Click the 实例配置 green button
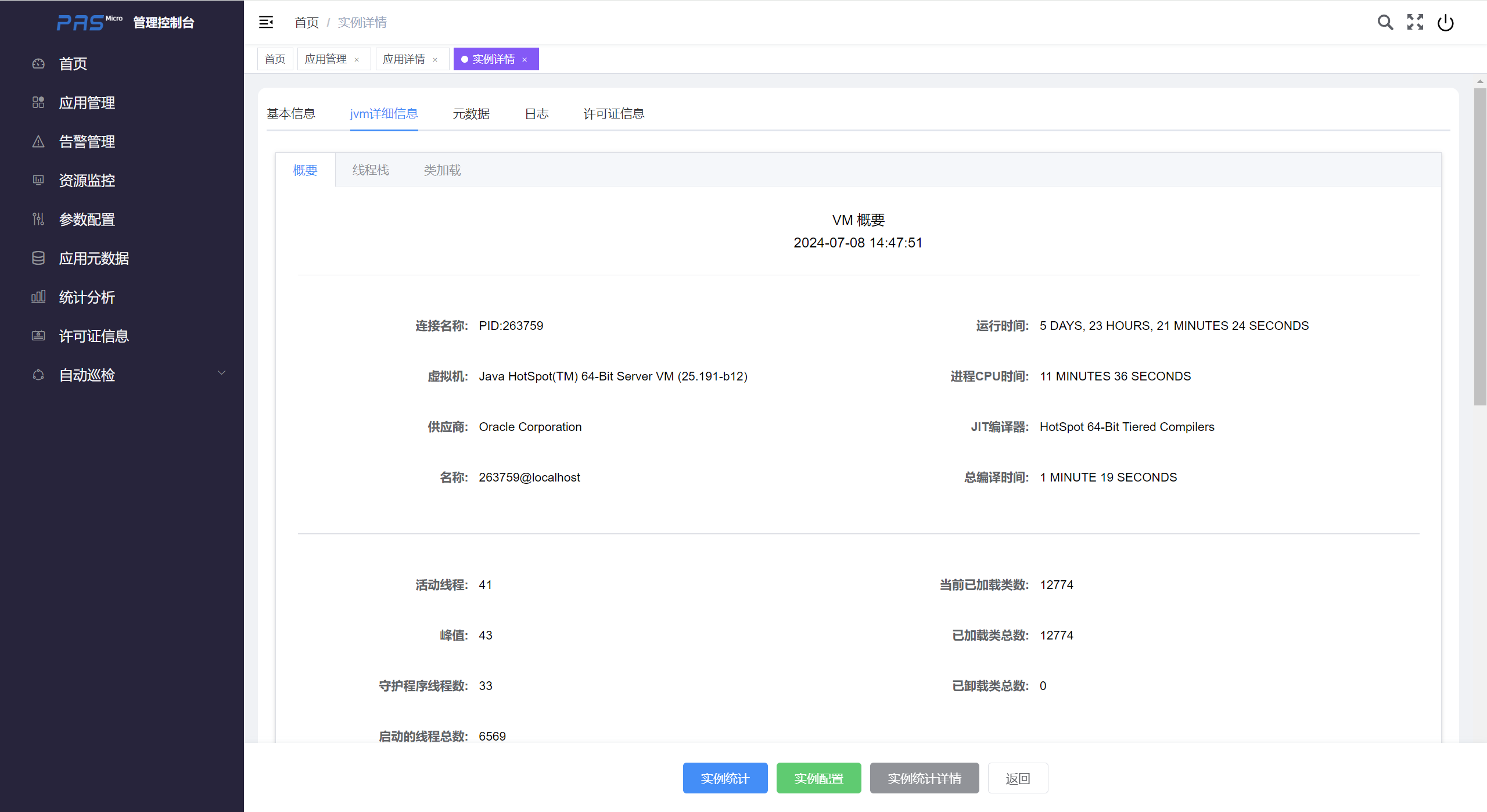 point(818,778)
